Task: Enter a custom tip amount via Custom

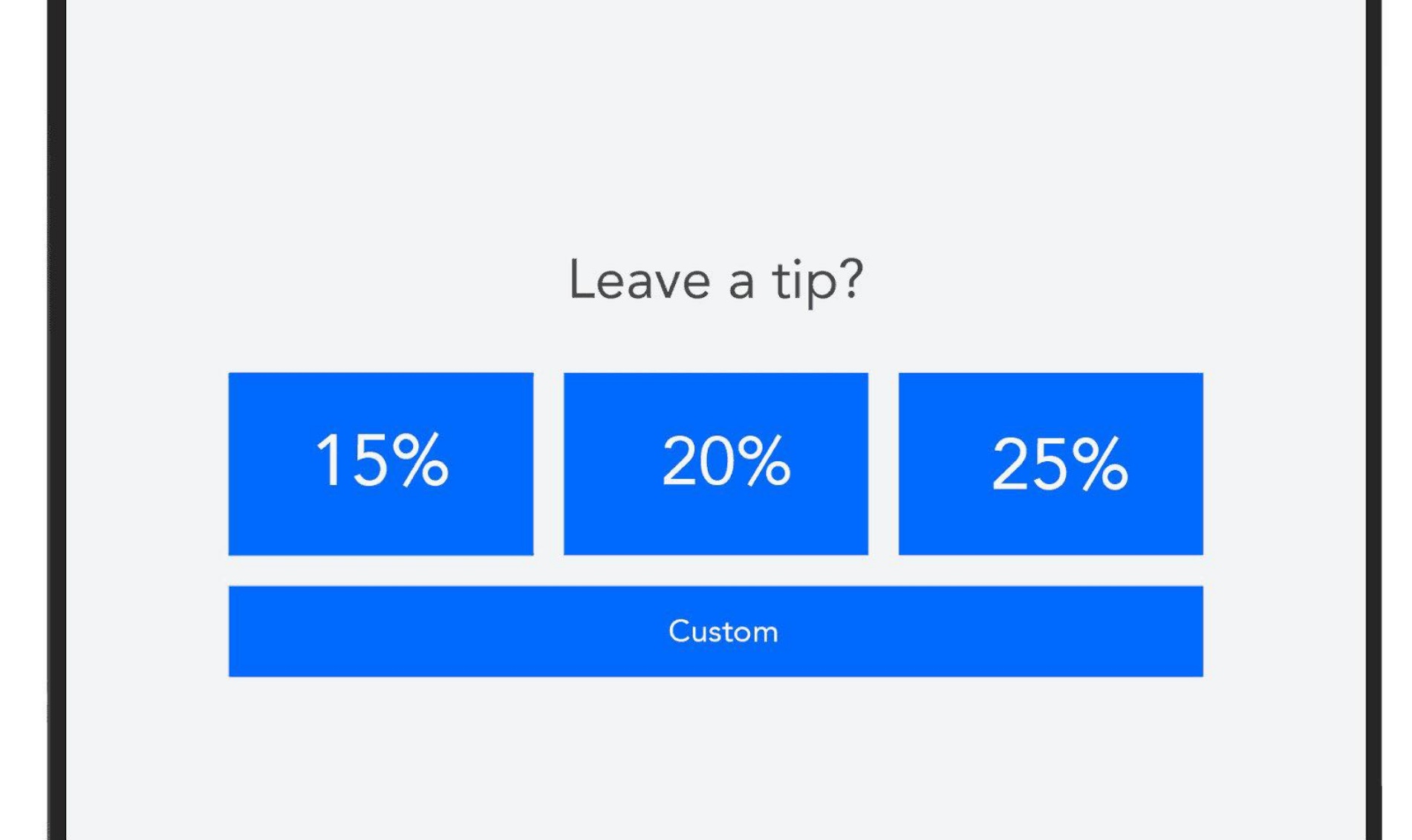Action: pyautogui.click(x=715, y=631)
